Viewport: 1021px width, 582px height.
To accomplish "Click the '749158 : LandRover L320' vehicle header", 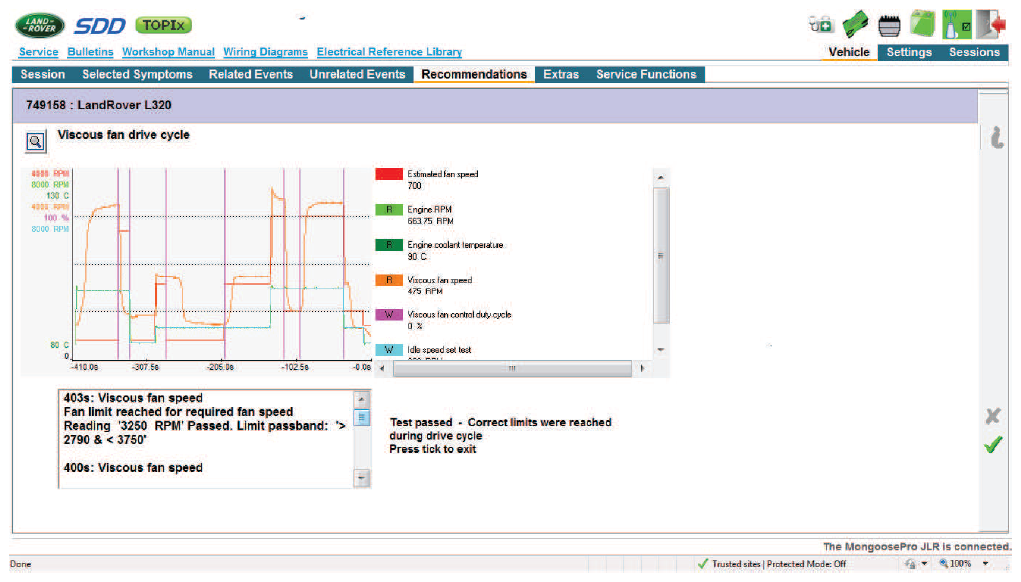I will 99,105.
